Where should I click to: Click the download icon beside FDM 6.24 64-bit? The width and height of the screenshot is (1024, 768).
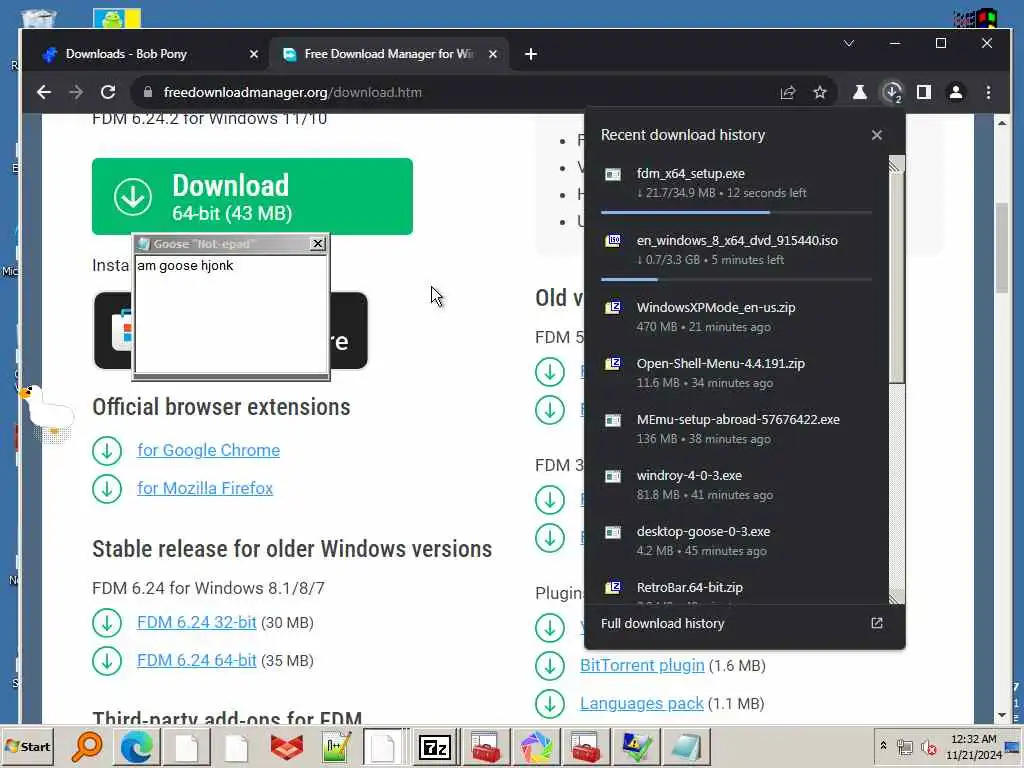(x=107, y=661)
